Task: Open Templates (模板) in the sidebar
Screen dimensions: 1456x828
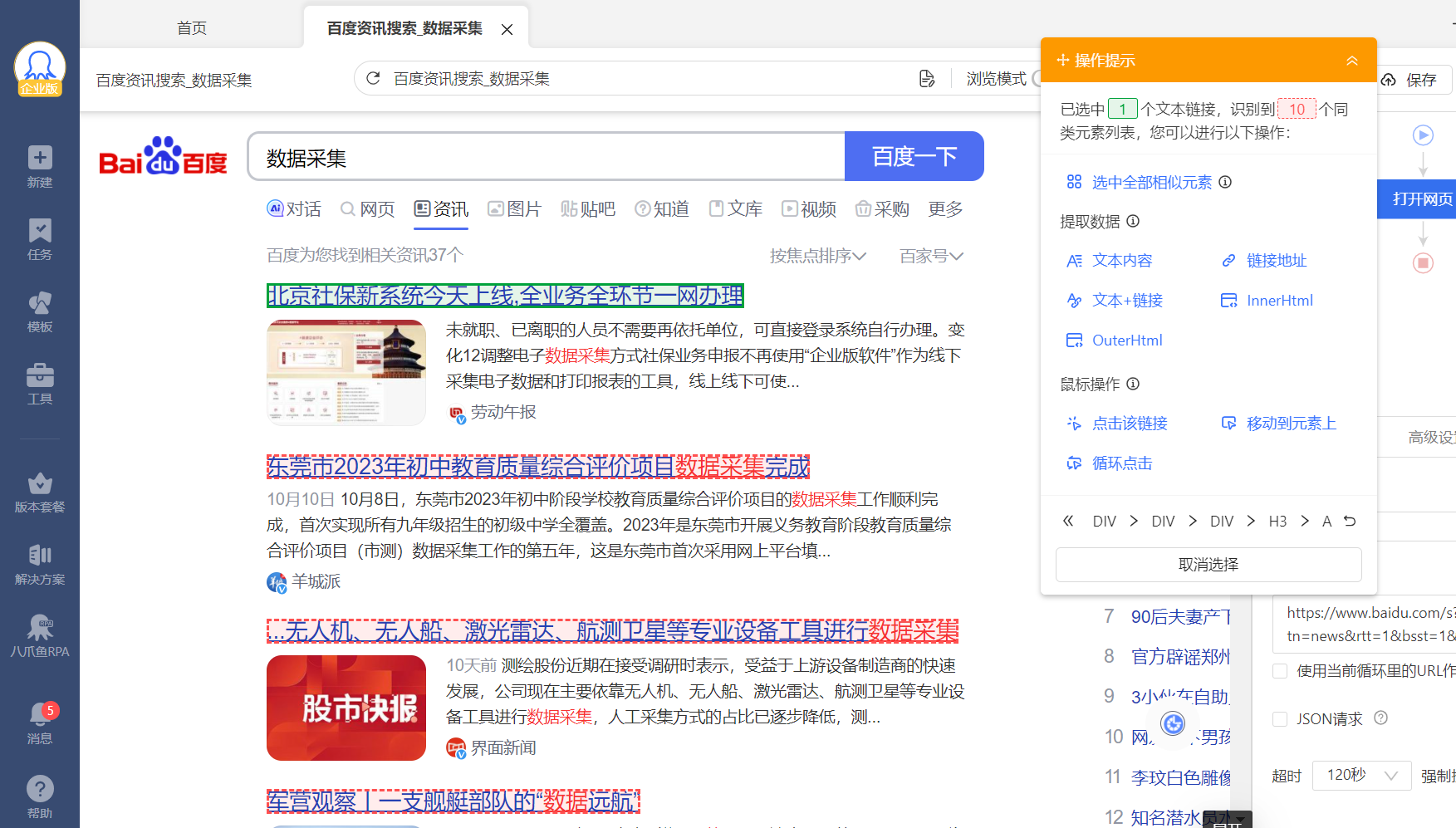Action: coord(40,311)
